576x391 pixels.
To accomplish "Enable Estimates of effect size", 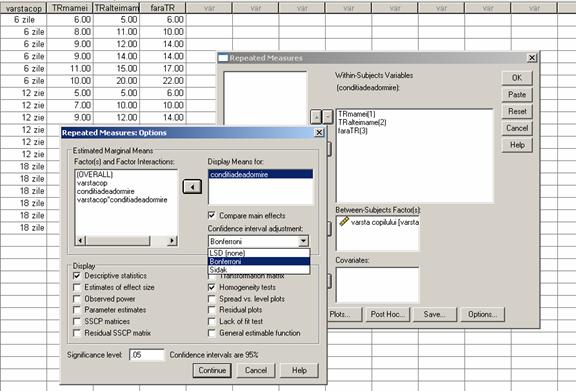I will [77, 287].
